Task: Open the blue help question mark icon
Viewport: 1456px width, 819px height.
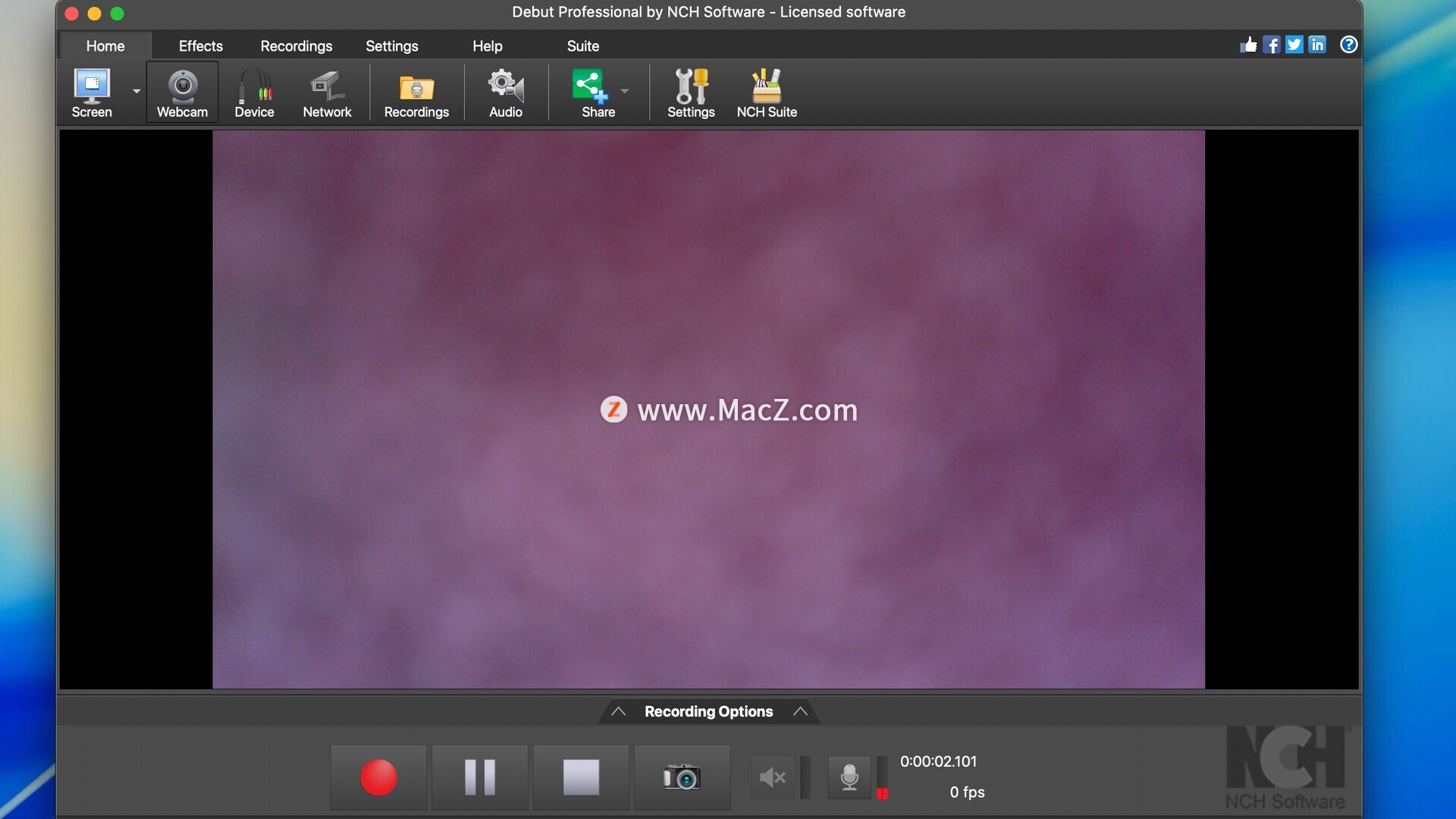Action: 1348,45
